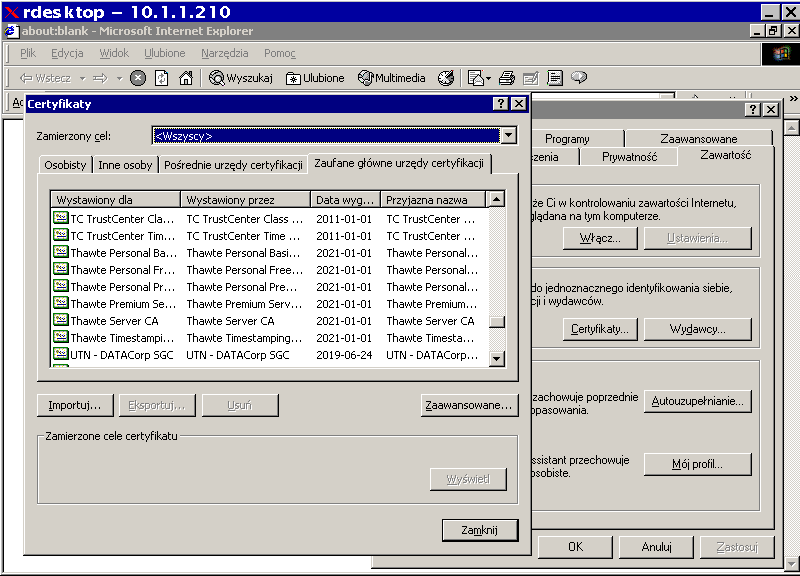Screen dimensions: 800x576
Task: Open the Ulubione menu in the menu bar
Action: click(164, 53)
